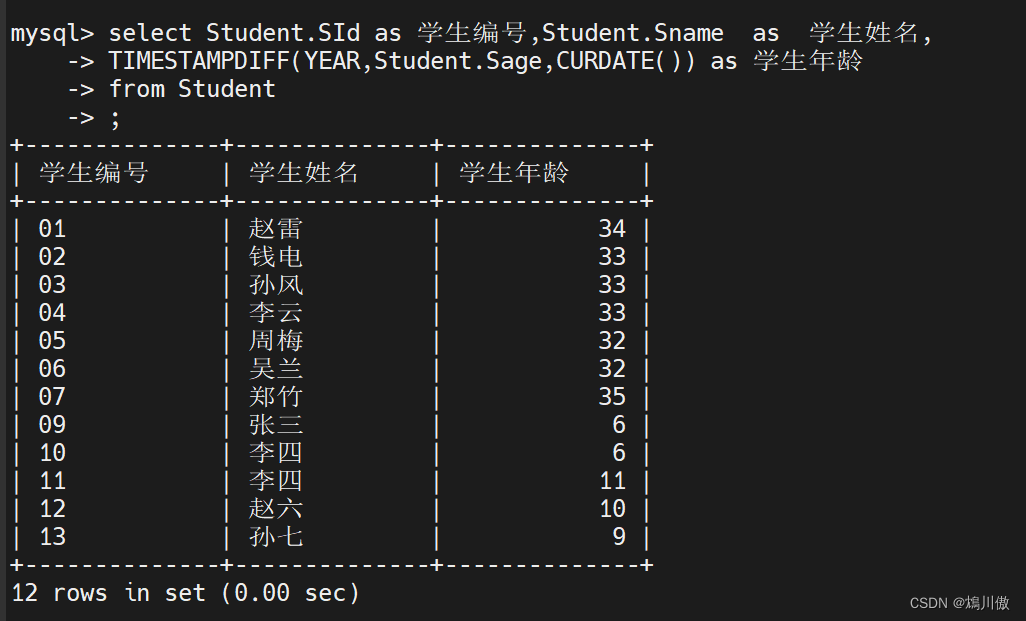Click the CSDN watermark text
Screen dimensions: 1026x621
click(959, 603)
